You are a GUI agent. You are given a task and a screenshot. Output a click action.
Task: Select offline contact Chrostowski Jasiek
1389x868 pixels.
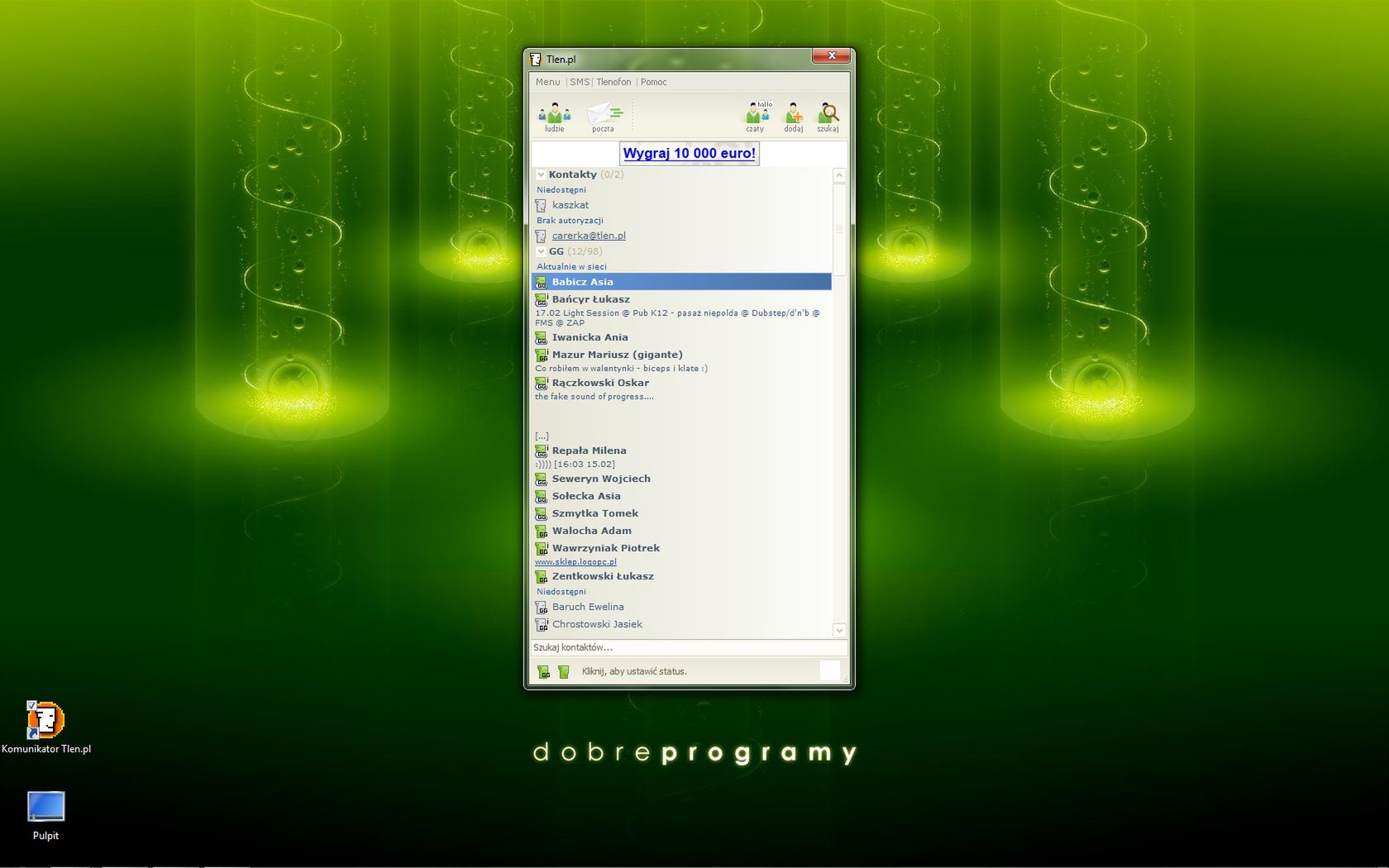click(x=597, y=624)
